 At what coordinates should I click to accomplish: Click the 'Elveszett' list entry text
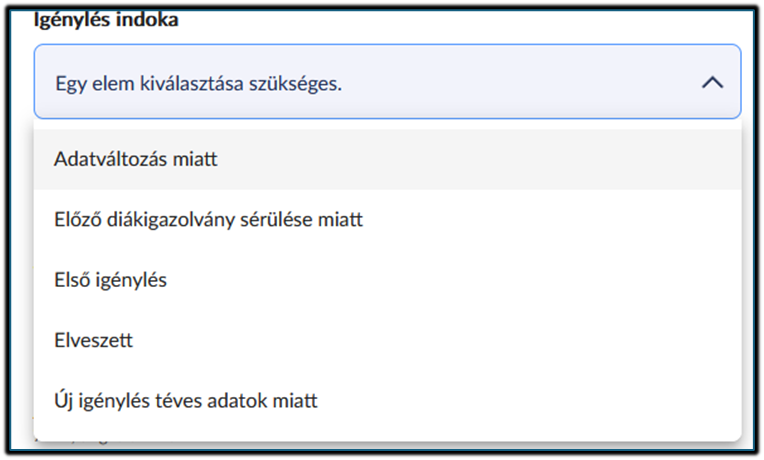coord(94,340)
